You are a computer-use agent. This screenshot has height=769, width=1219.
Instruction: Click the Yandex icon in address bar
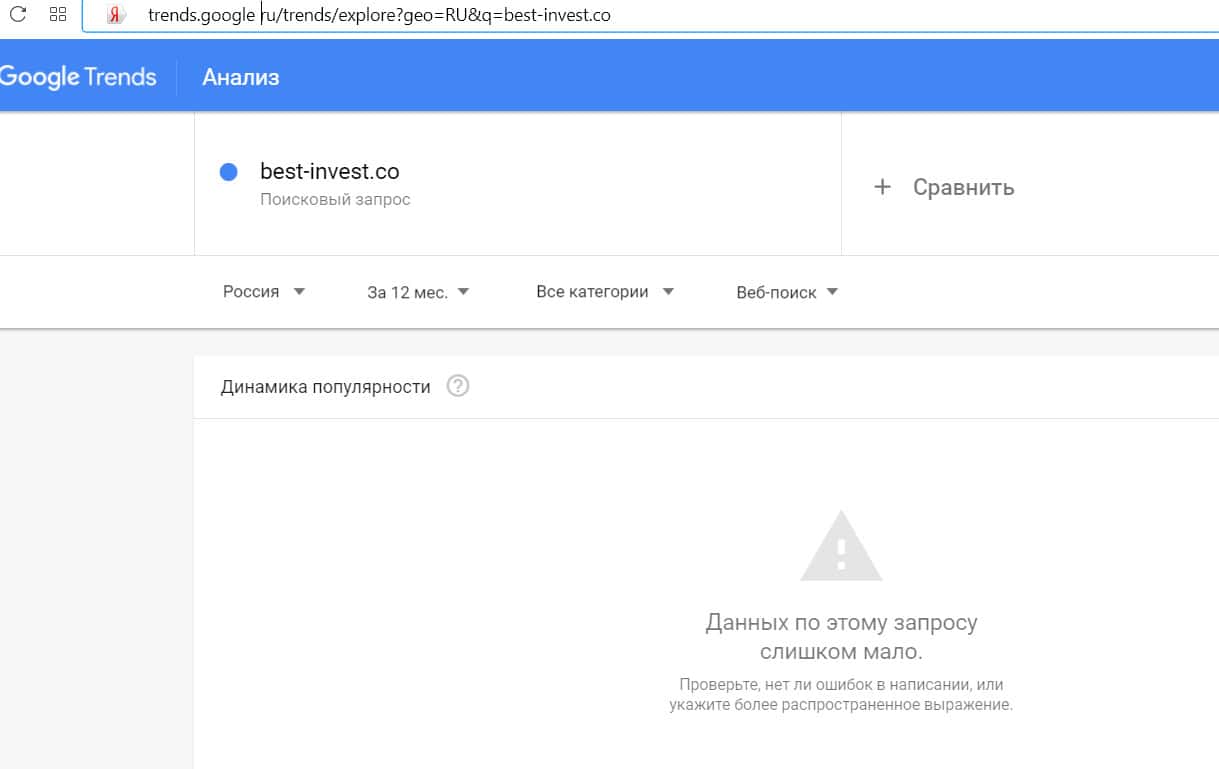[x=117, y=15]
